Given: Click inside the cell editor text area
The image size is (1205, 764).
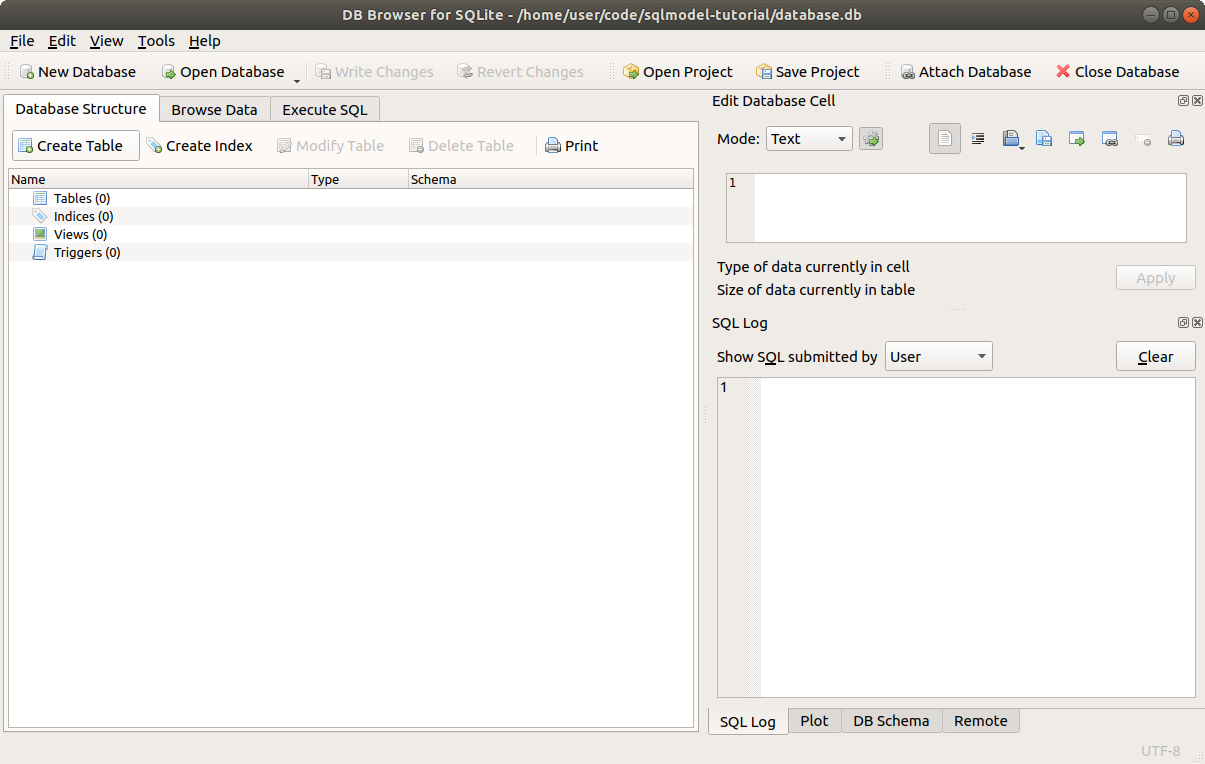Looking at the screenshot, I should tap(969, 208).
